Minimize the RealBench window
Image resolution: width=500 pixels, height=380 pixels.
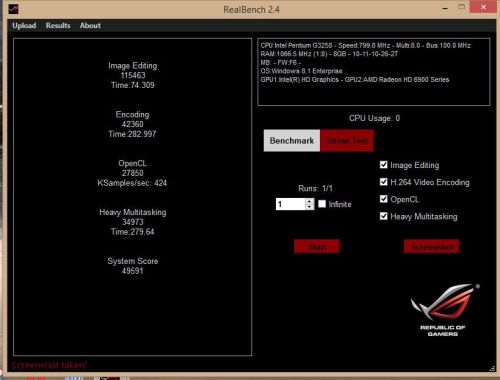(x=445, y=8)
